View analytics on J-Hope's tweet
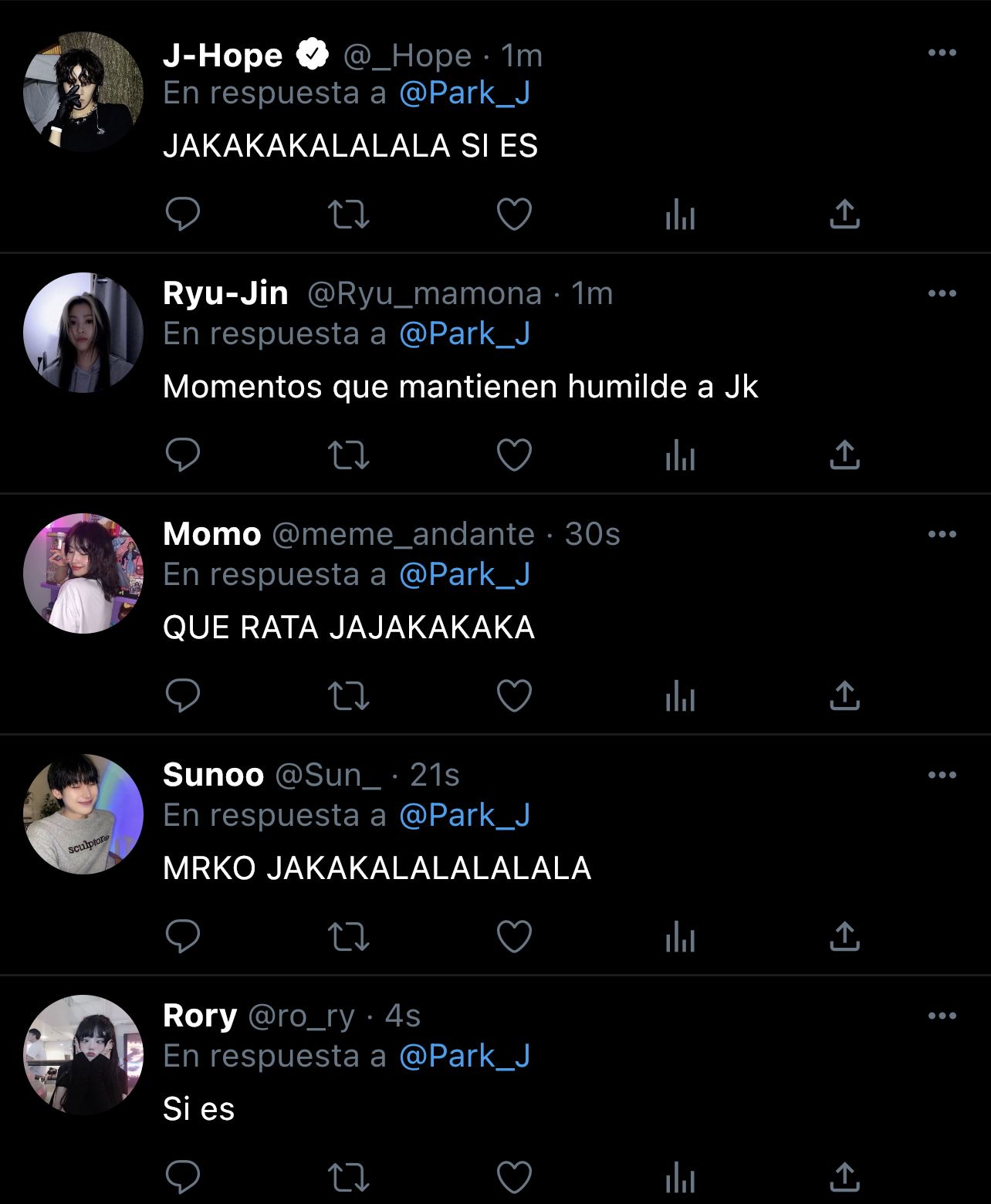991x1204 pixels. [680, 215]
